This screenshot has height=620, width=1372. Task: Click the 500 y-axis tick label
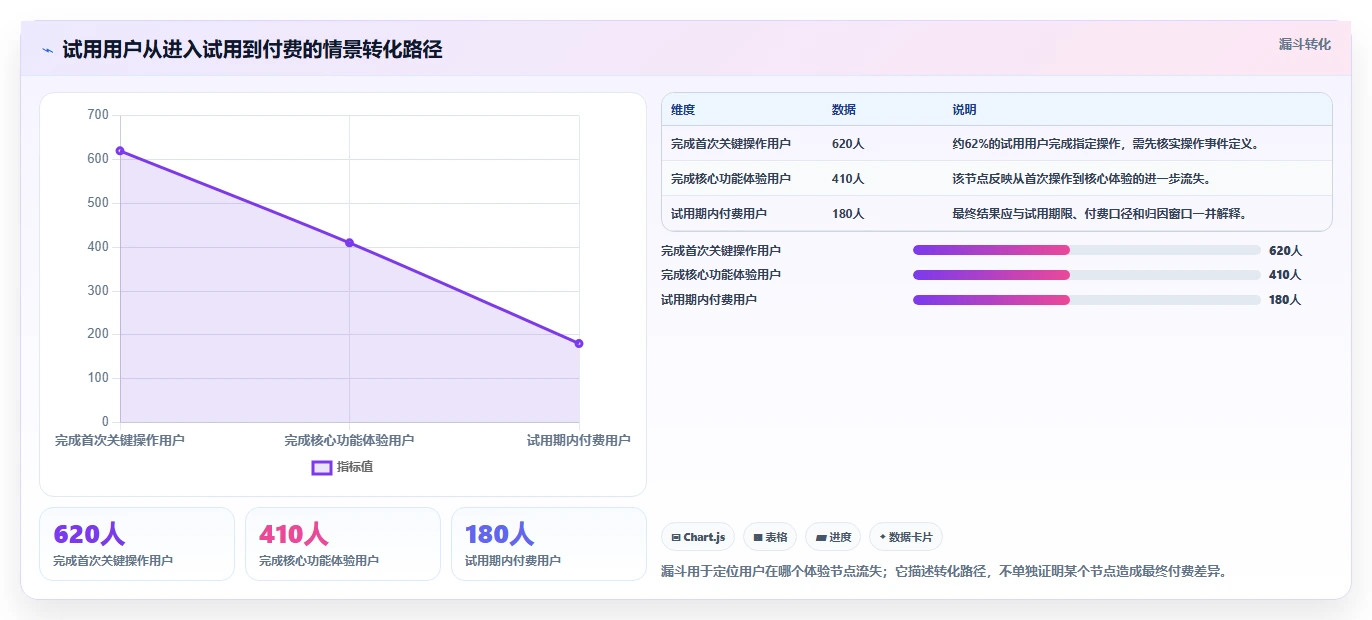click(x=98, y=203)
